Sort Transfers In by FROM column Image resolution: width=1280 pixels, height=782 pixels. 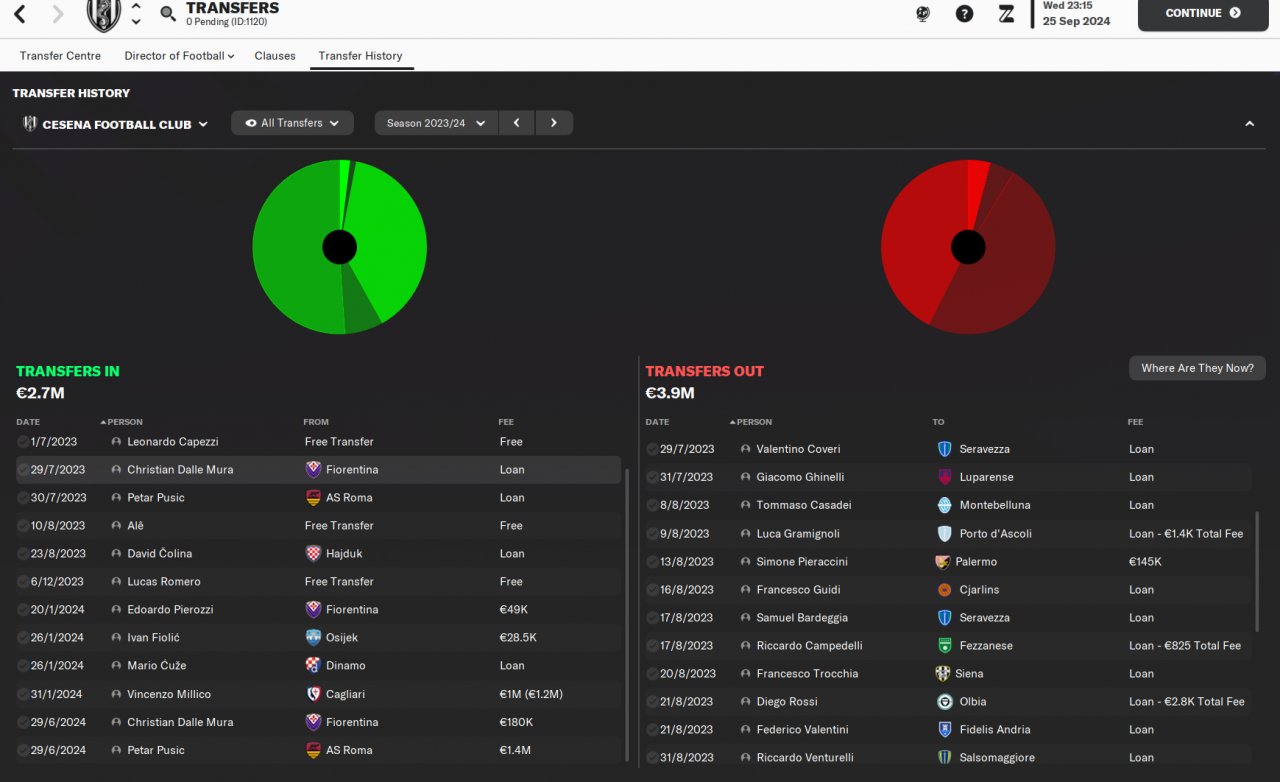coord(316,422)
